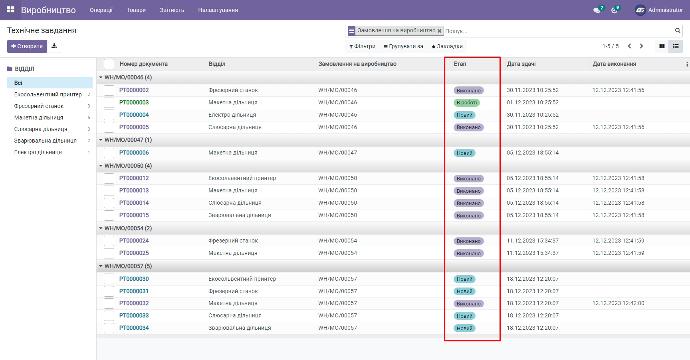Open record PT0000004

pyautogui.click(x=134, y=115)
